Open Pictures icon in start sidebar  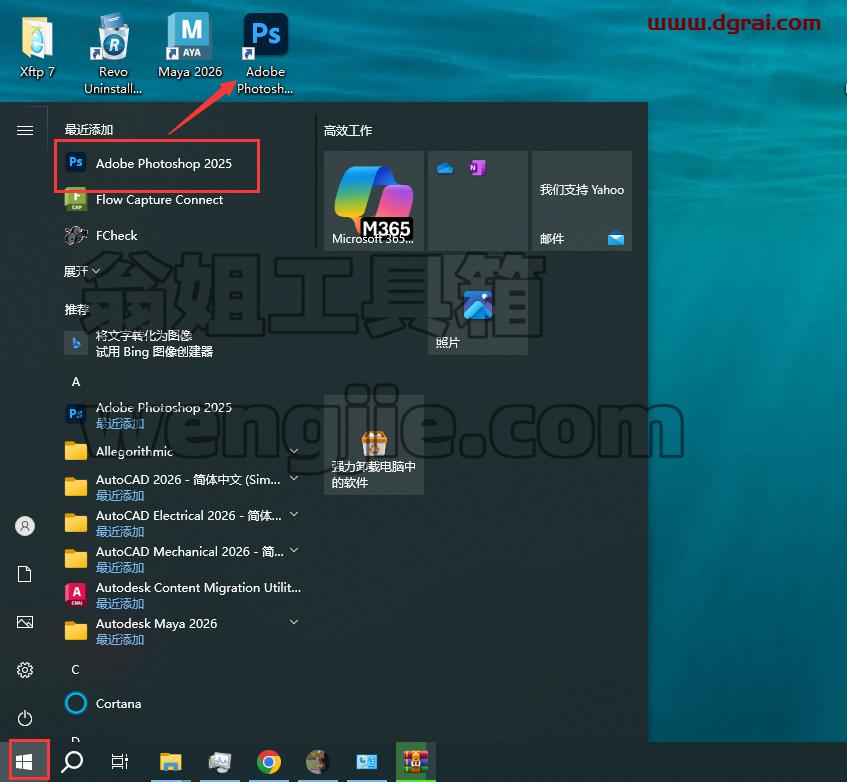pos(25,622)
